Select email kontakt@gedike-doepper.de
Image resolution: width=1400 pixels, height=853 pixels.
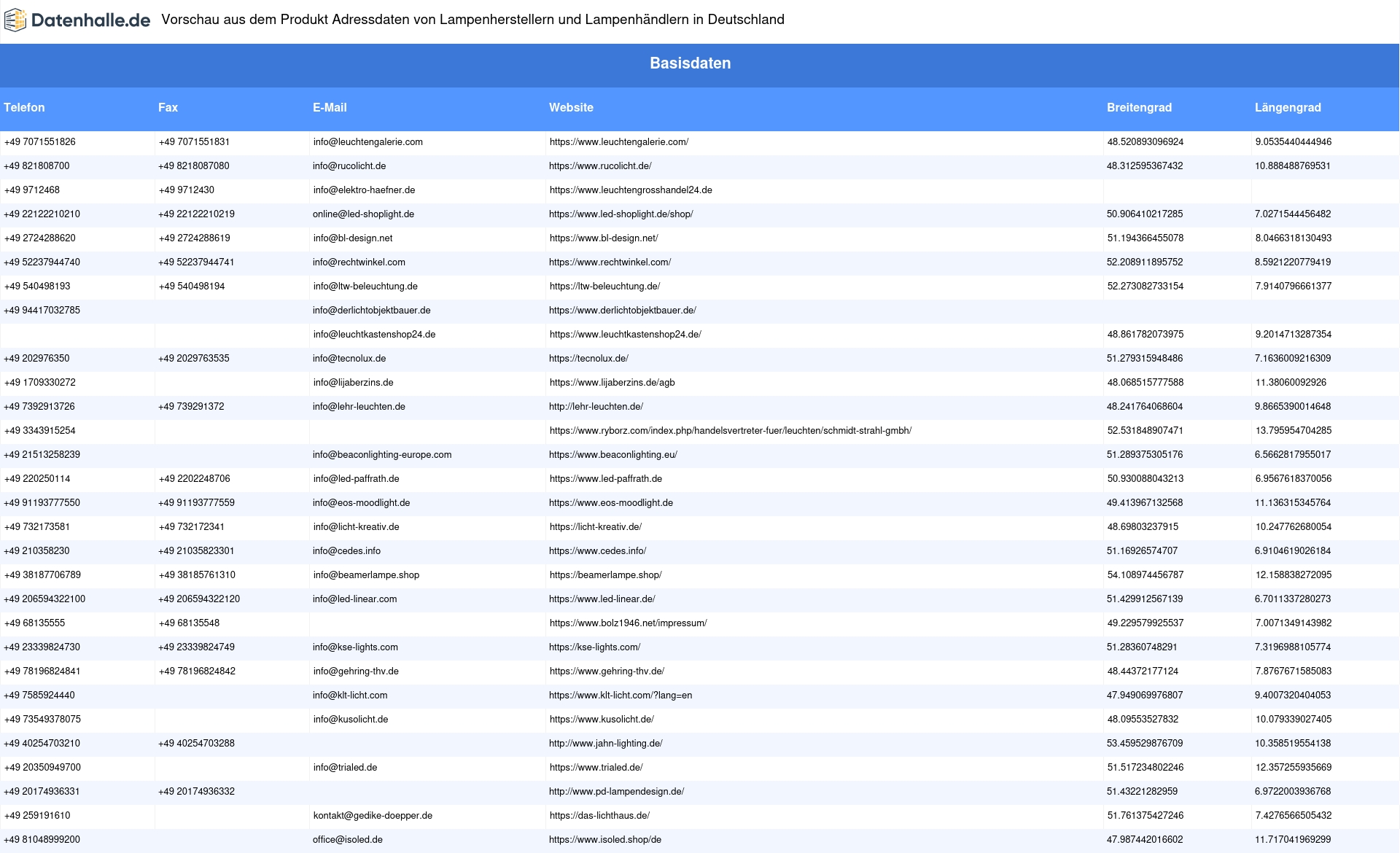point(373,816)
